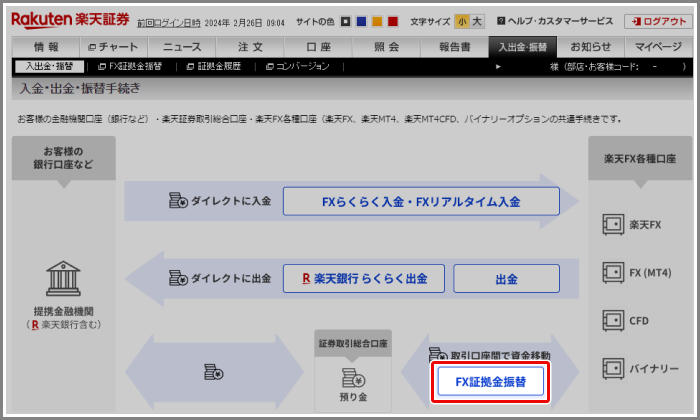Click the 預り金 coin stack icon
The image size is (700, 420).
[354, 378]
